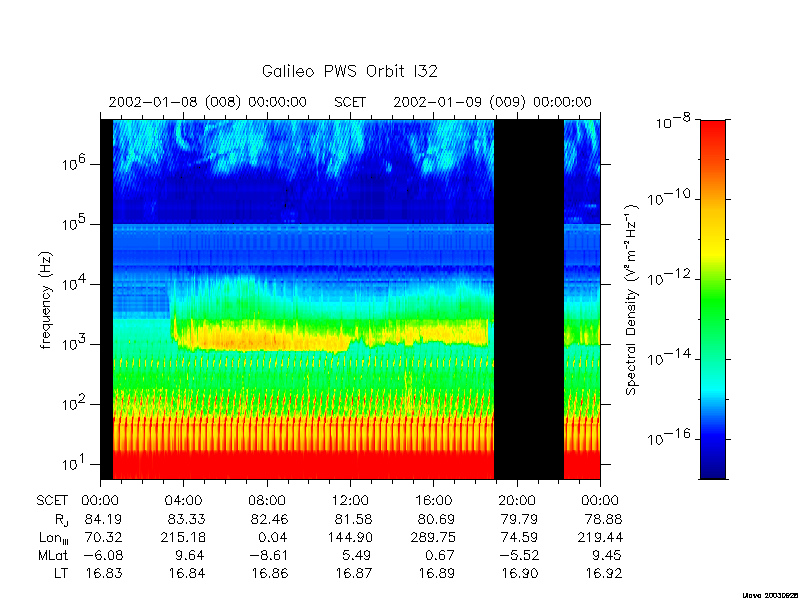Select the MLat value -8.61
The image size is (800, 600).
268,555
